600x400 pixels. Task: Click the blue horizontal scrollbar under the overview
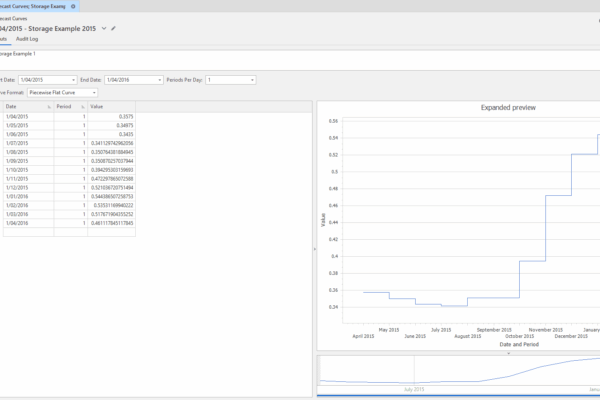458,395
